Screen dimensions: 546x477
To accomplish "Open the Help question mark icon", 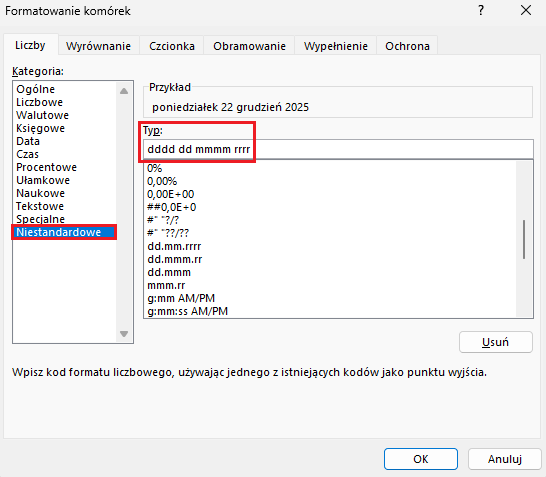I will pyautogui.click(x=481, y=10).
